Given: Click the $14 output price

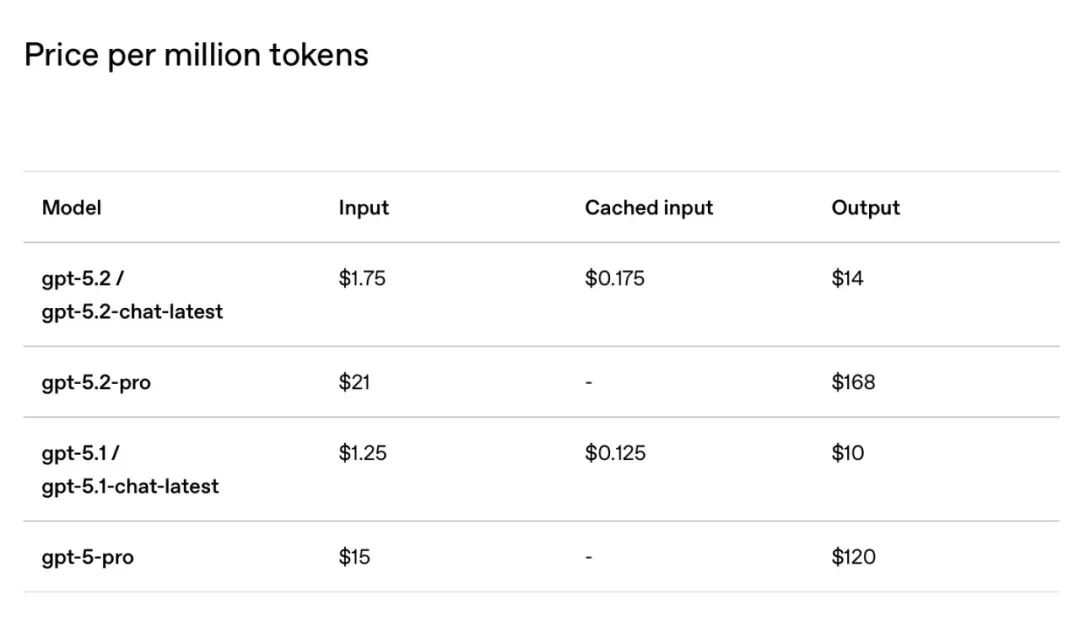Looking at the screenshot, I should point(847,279).
